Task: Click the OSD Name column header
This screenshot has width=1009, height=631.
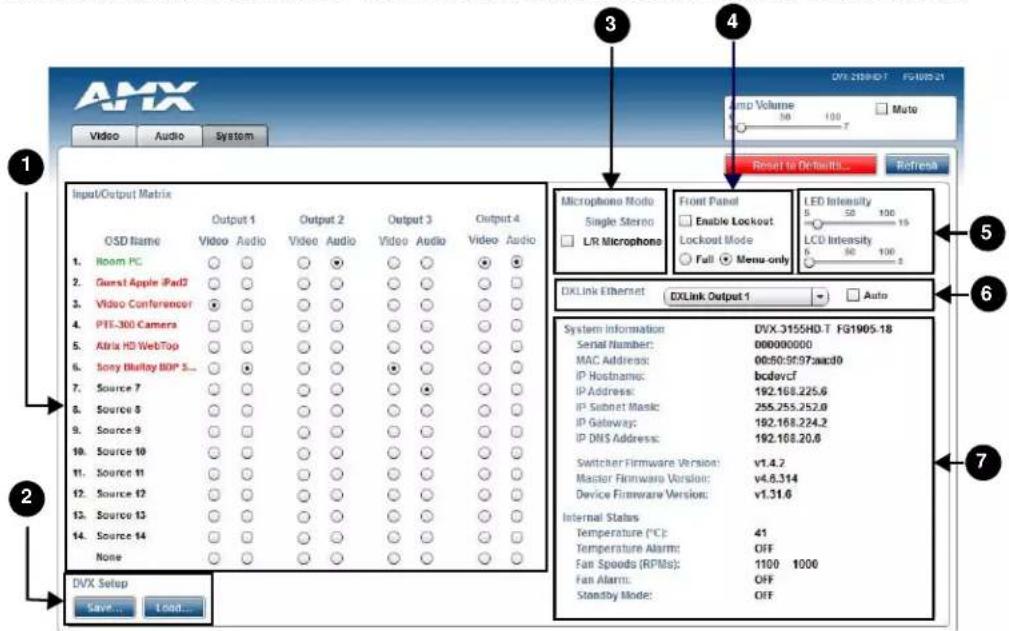Action: pyautogui.click(x=132, y=241)
